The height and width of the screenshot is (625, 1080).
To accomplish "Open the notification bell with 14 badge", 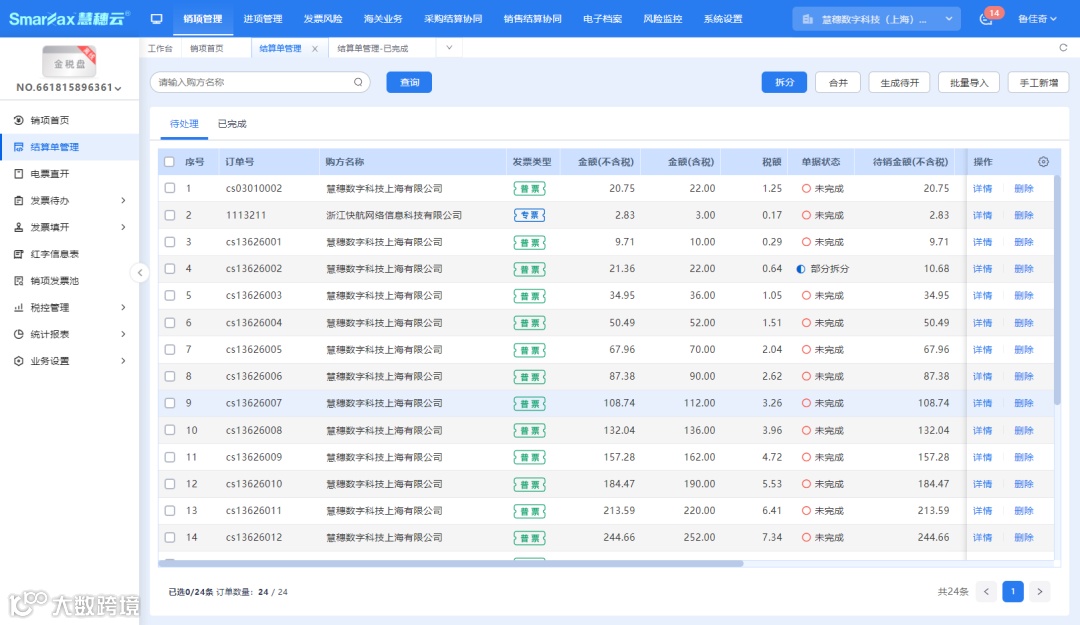I will pyautogui.click(x=986, y=19).
